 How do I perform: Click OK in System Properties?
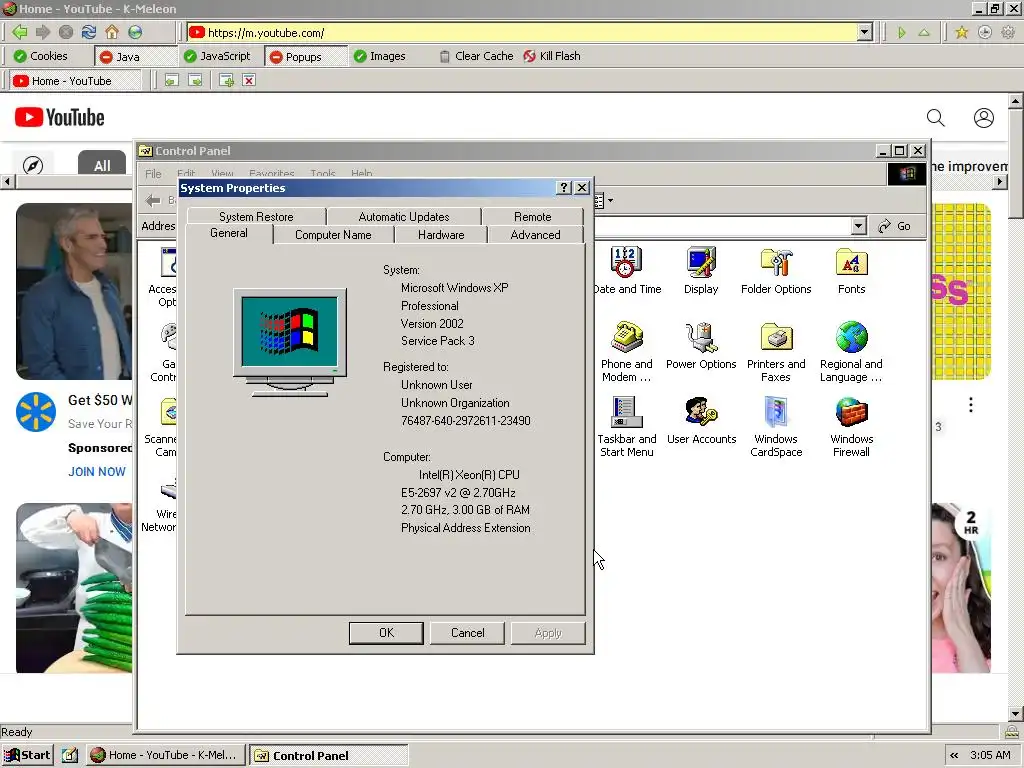[386, 633]
